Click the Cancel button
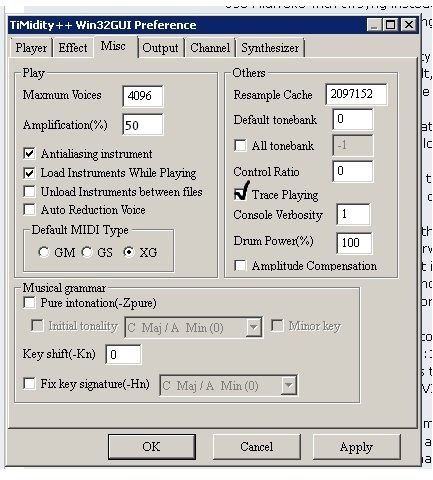 [x=257, y=447]
